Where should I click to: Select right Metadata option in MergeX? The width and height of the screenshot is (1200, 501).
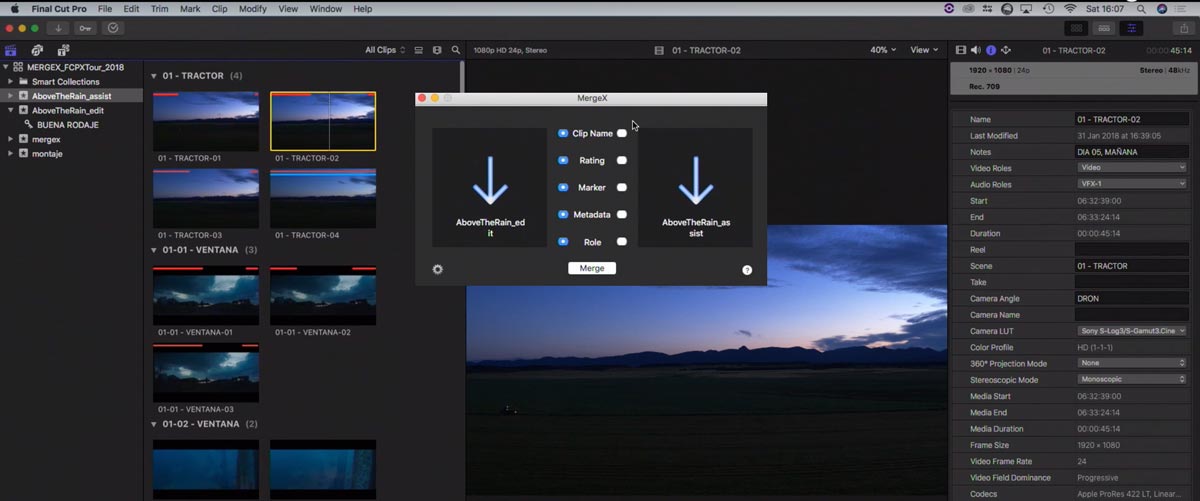[x=622, y=214]
